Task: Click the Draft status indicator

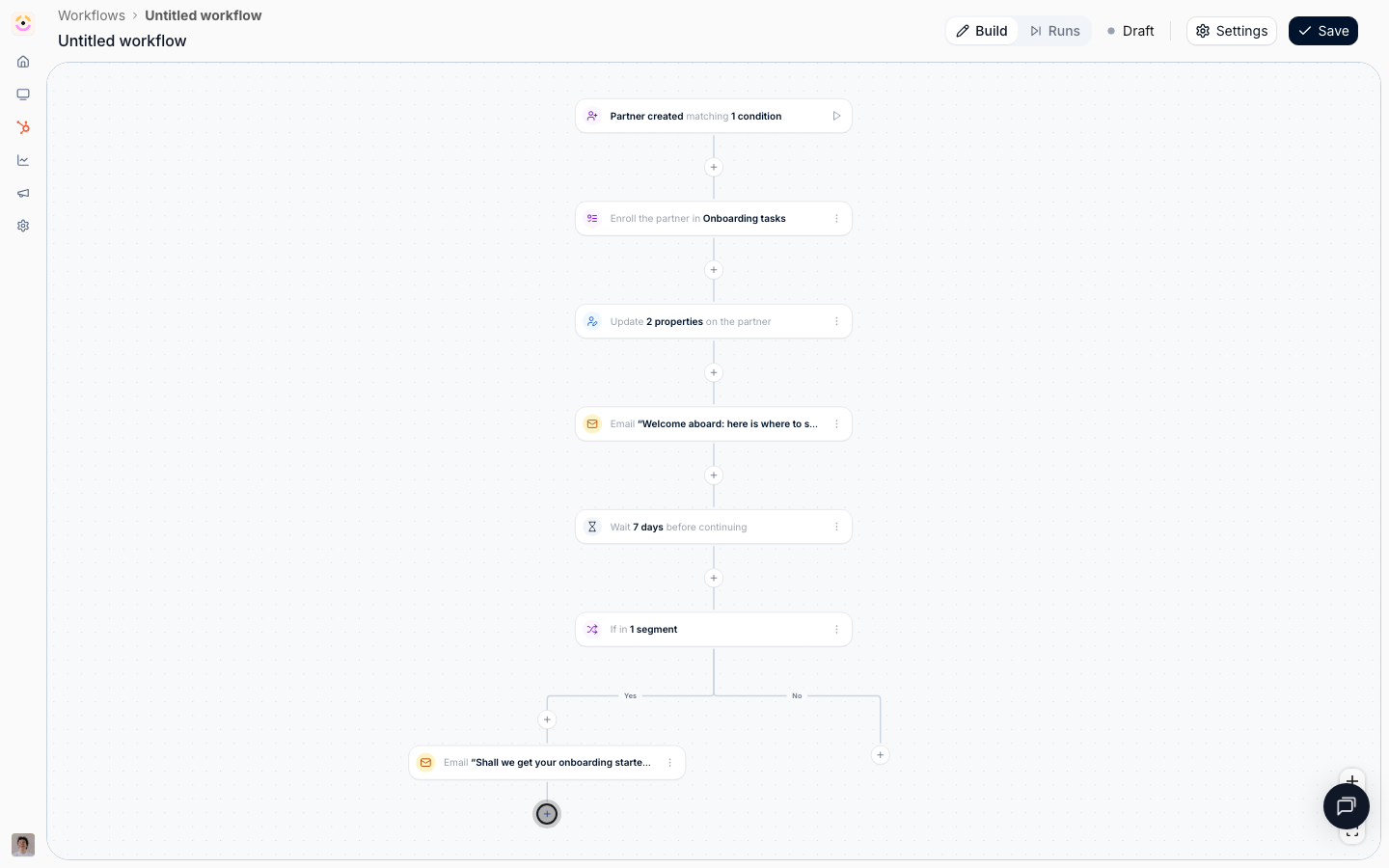Action: pos(1130,31)
